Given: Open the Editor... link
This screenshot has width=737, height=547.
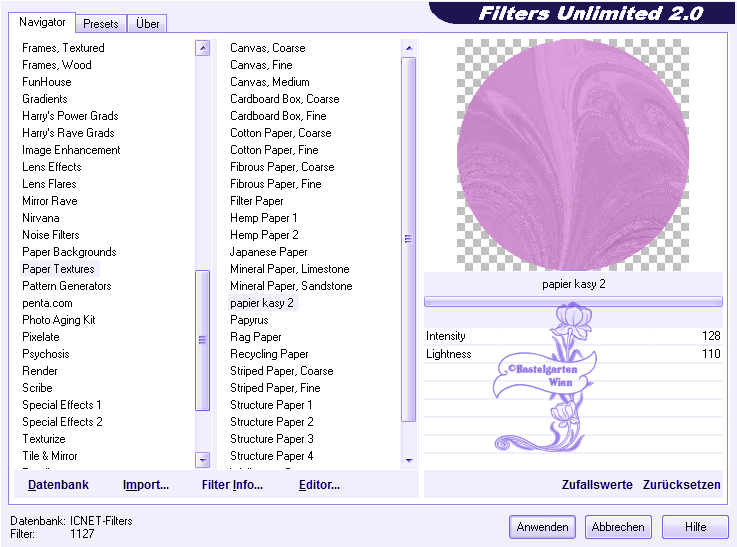Looking at the screenshot, I should pos(319,484).
